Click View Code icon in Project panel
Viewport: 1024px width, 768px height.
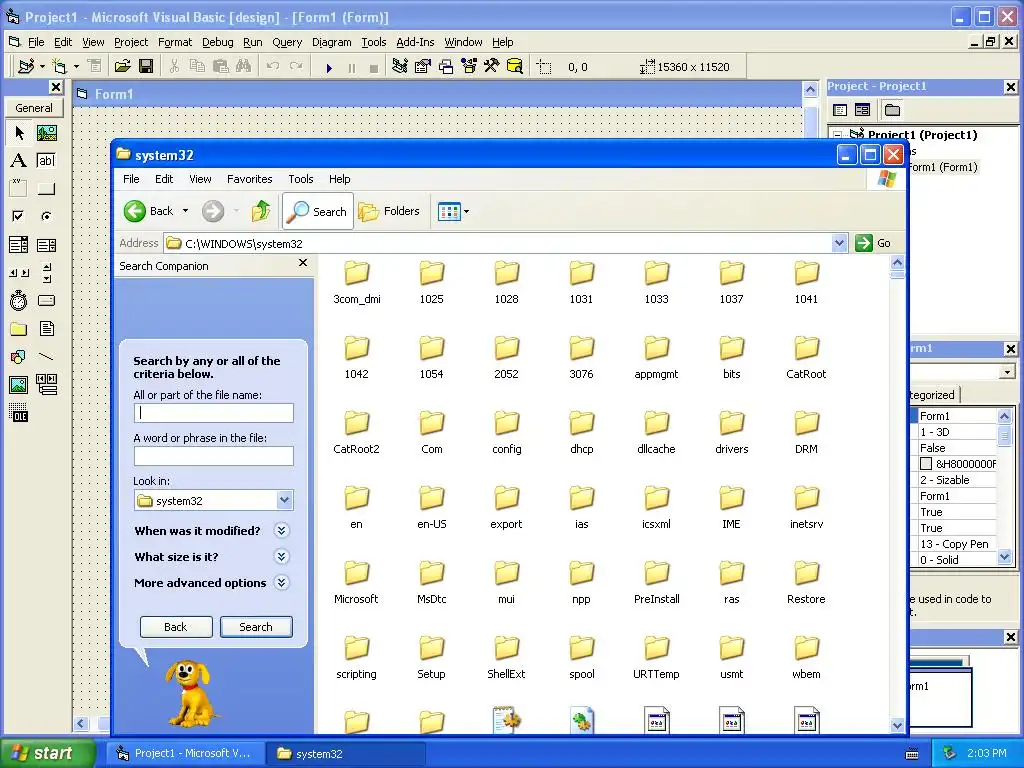(x=840, y=110)
